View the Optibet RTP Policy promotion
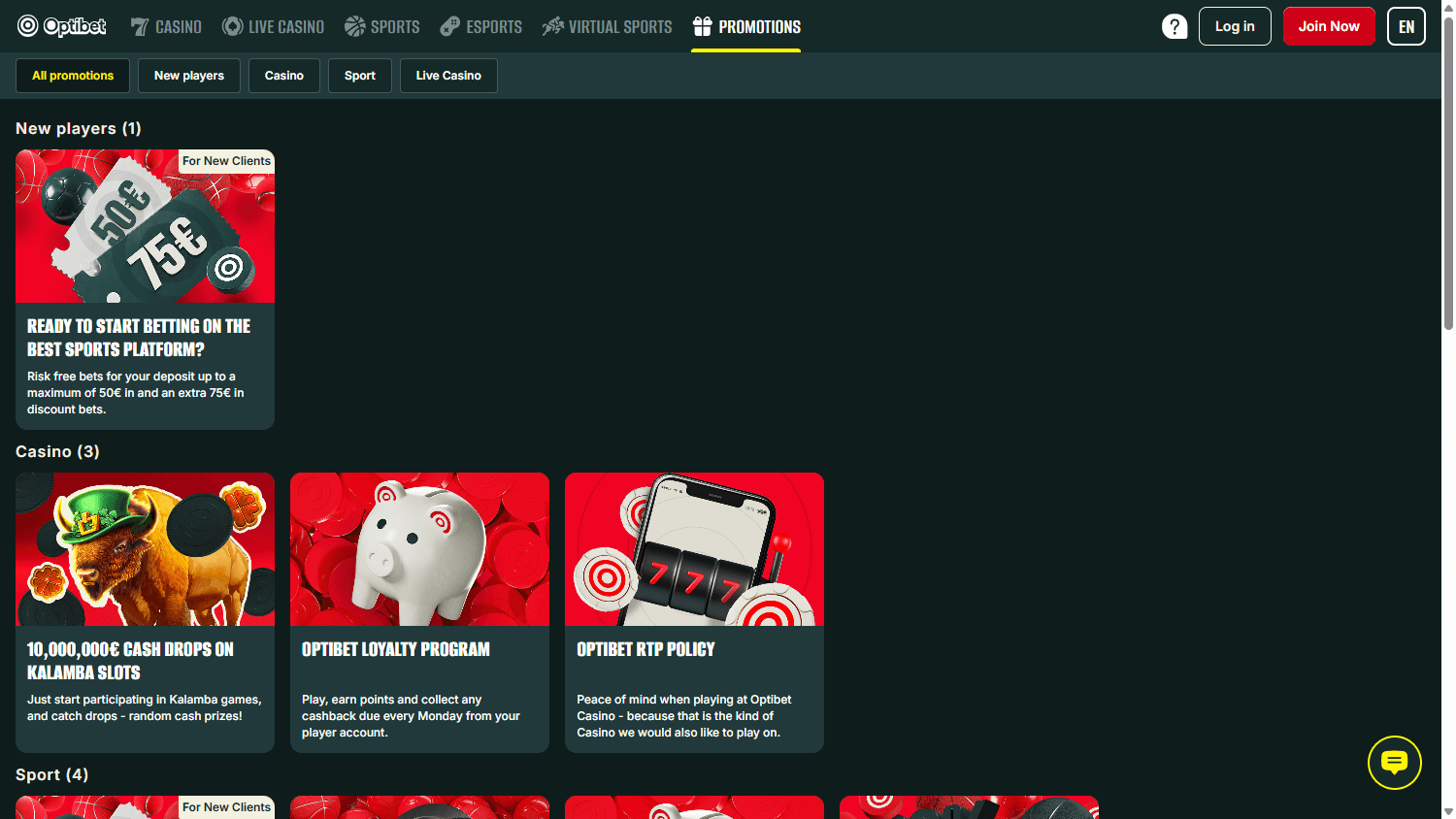The height and width of the screenshot is (819, 1456). pos(694,612)
